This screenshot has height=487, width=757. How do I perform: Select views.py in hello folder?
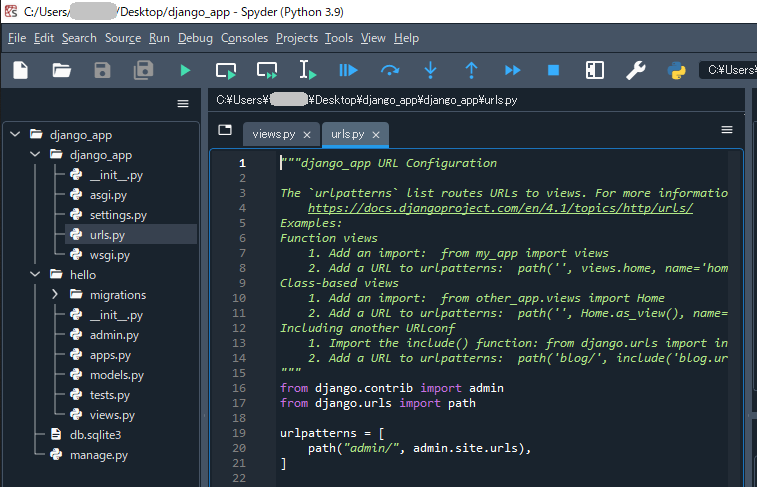tap(112, 415)
